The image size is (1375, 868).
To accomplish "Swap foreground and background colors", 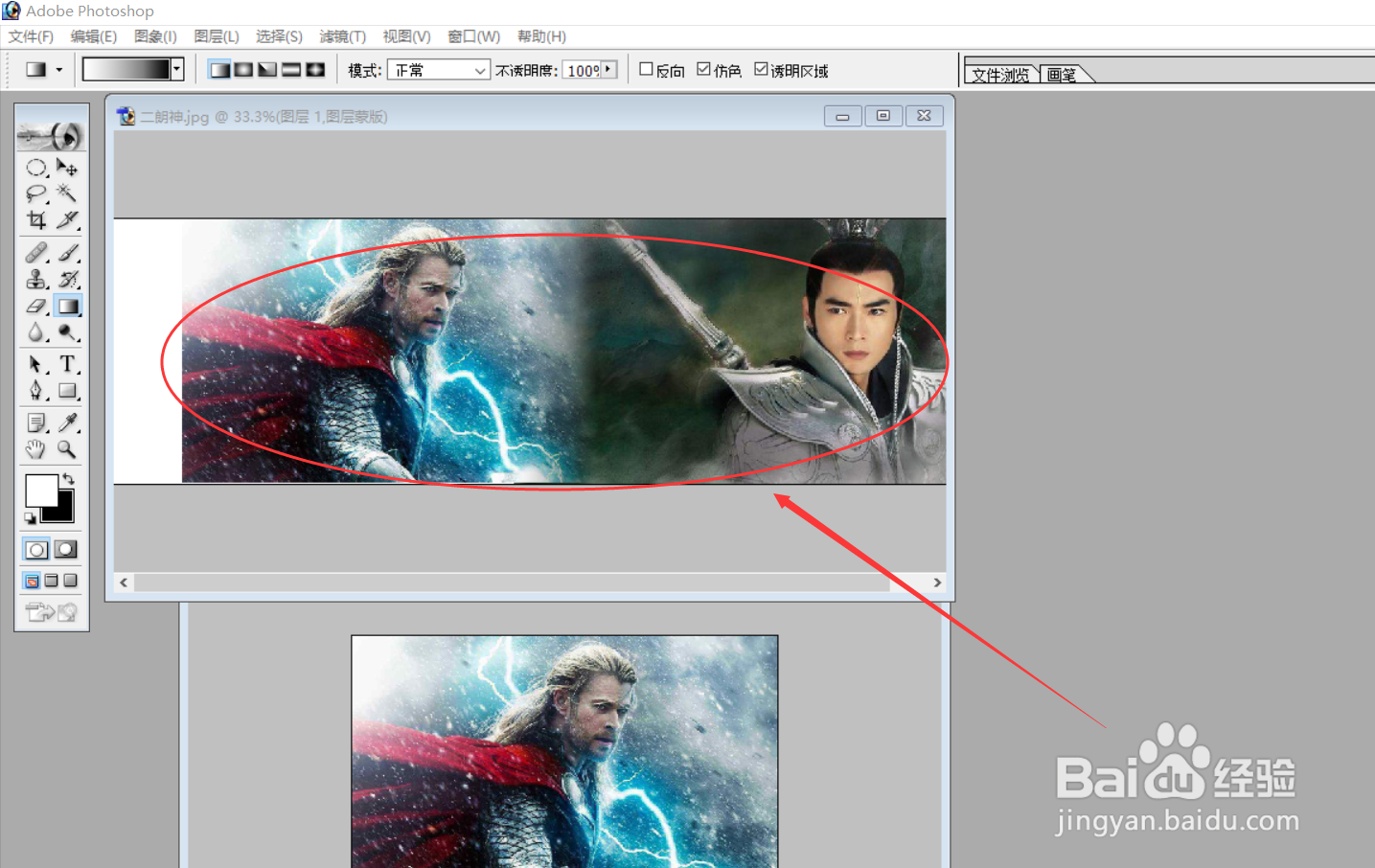I will coord(68,479).
